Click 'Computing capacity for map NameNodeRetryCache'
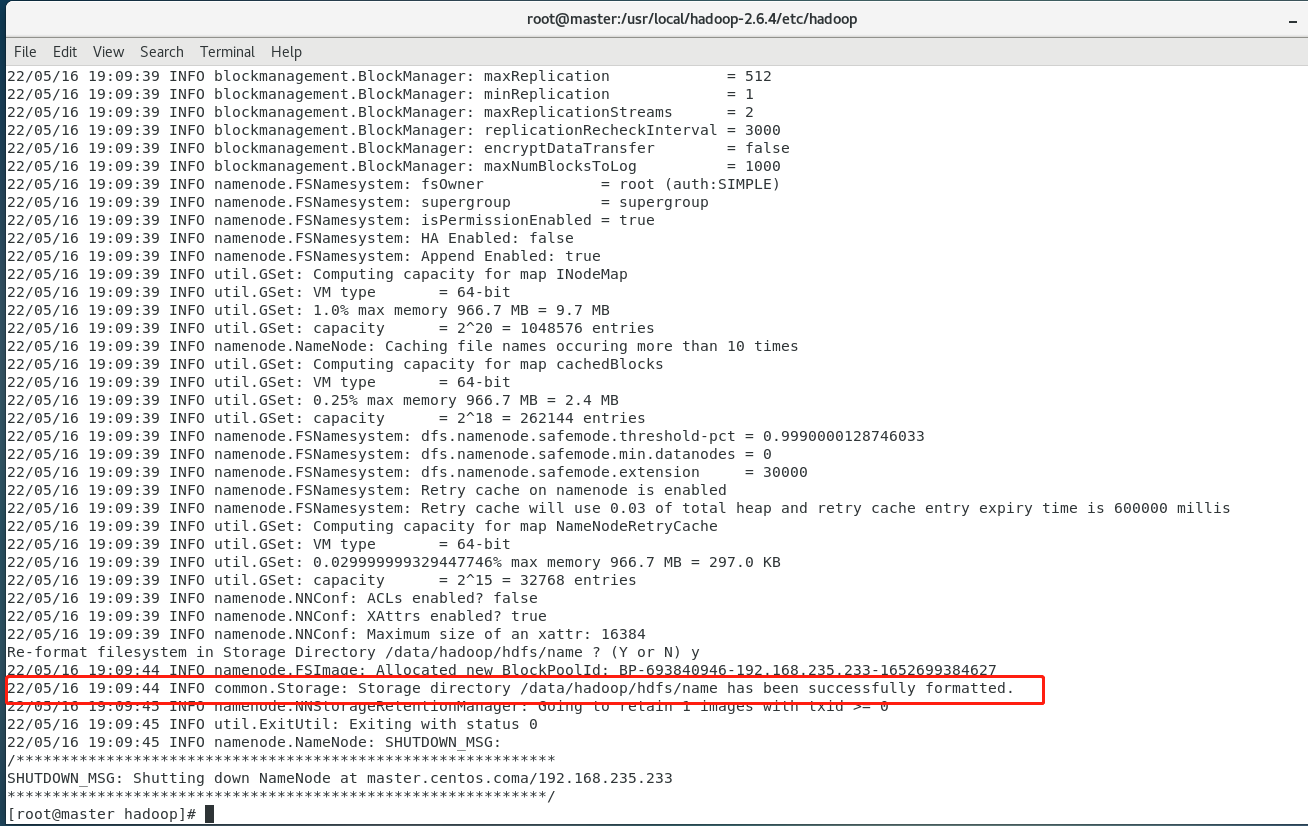1308x826 pixels. tap(515, 526)
